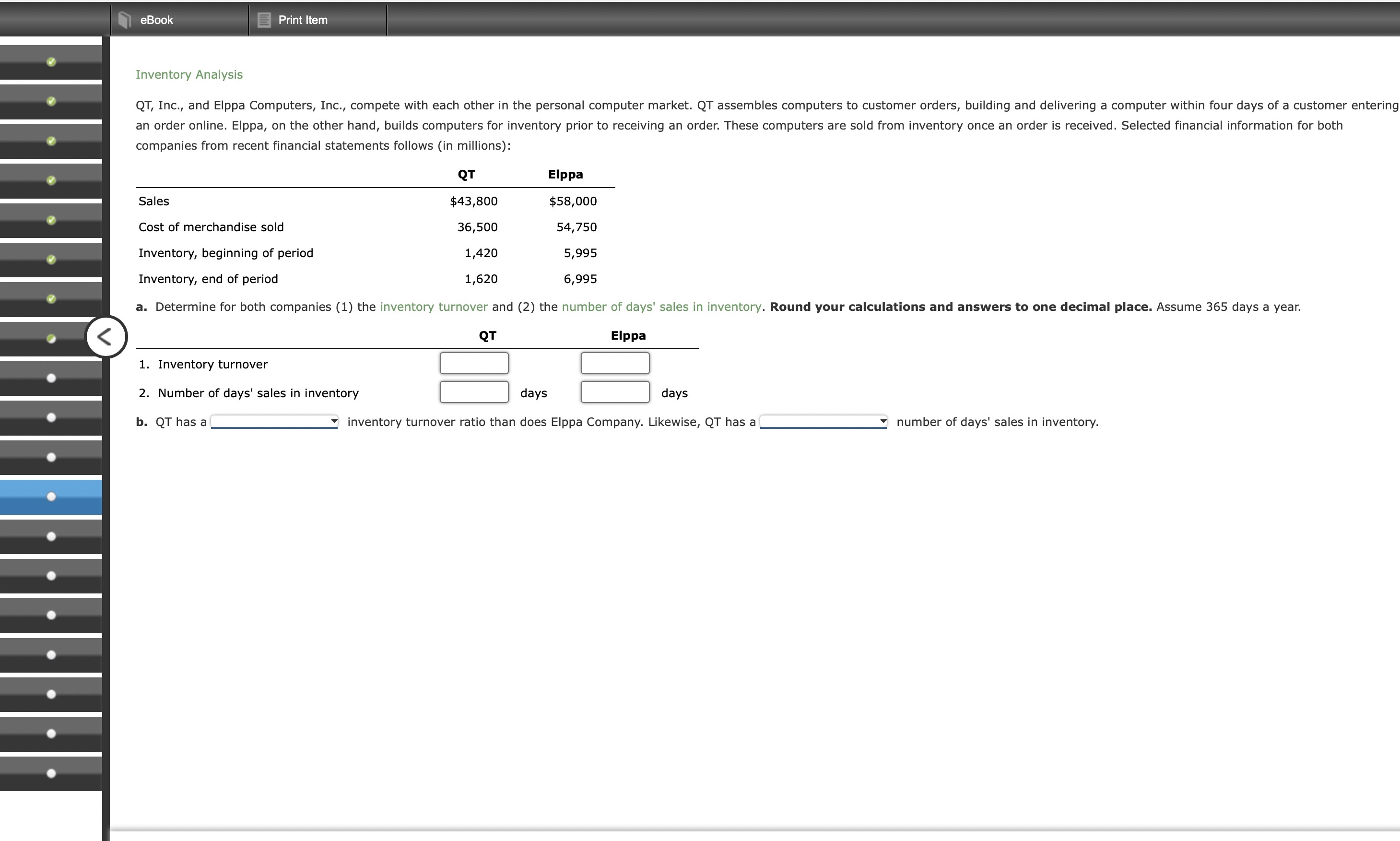Image resolution: width=1400 pixels, height=841 pixels.
Task: Open the QT inventory turnover ratio dropdown
Action: [274, 422]
